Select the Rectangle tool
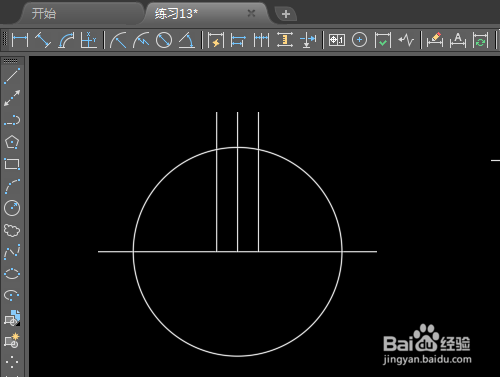500x377 pixels. (12, 164)
